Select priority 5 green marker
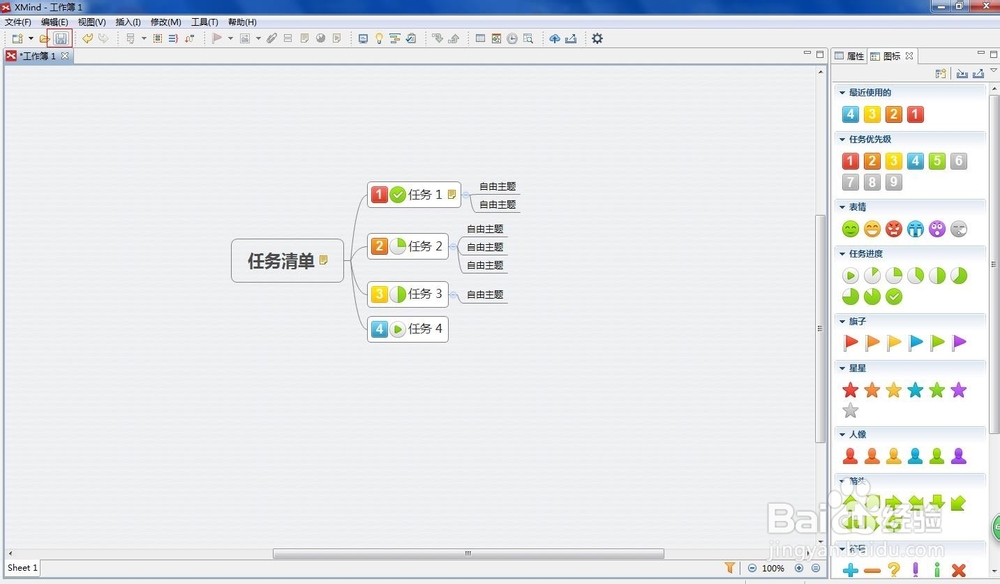This screenshot has width=1000, height=584. [x=937, y=161]
